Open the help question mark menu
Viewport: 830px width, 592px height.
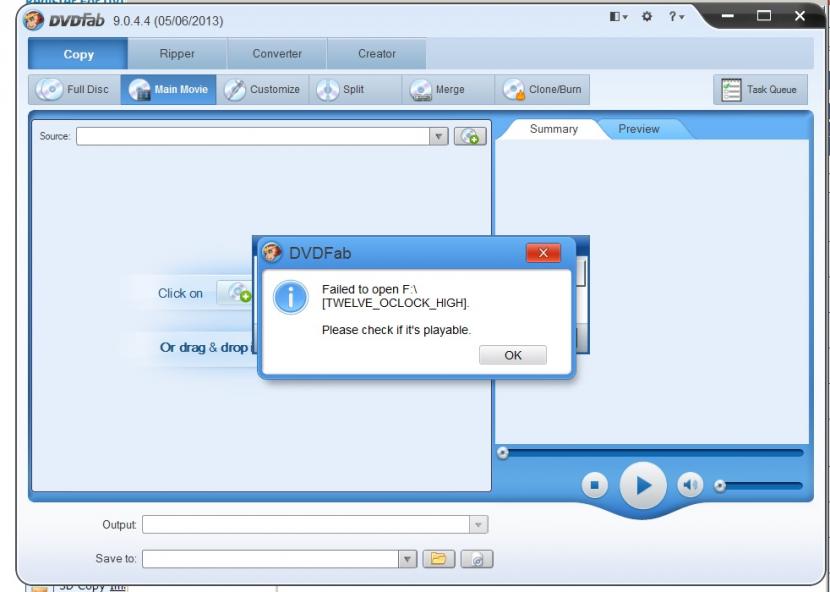click(675, 16)
